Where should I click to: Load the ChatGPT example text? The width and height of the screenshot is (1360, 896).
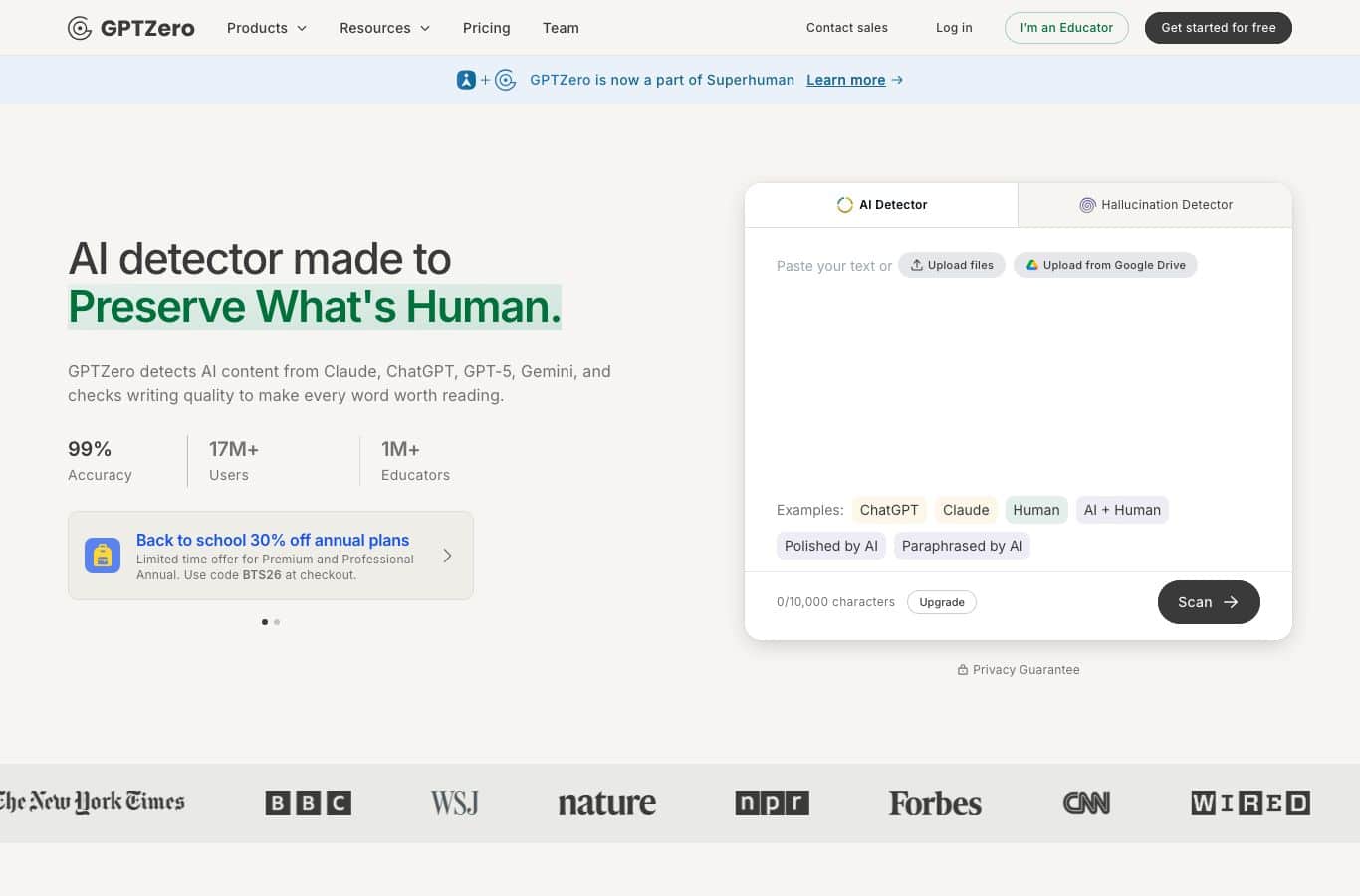[889, 510]
